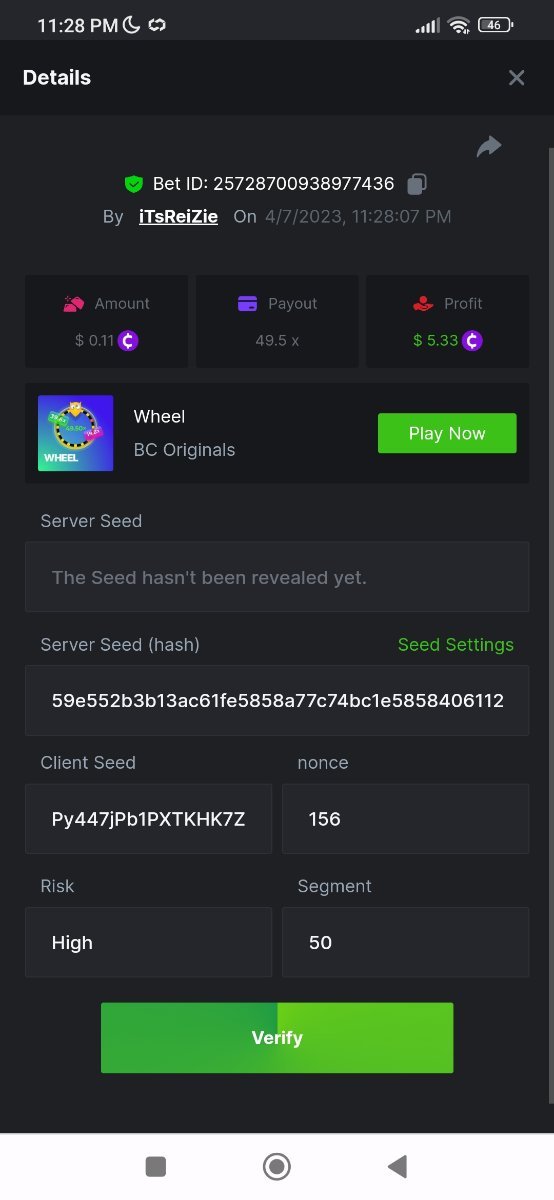554x1200 pixels.
Task: Tap the Profit hand icon
Action: (423, 304)
